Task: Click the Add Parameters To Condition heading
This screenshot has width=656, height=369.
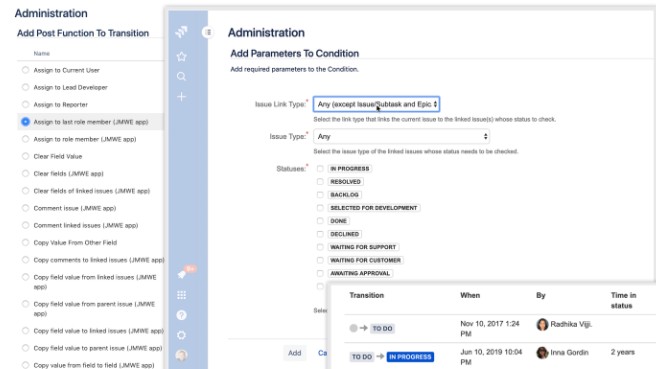Action: click(295, 54)
